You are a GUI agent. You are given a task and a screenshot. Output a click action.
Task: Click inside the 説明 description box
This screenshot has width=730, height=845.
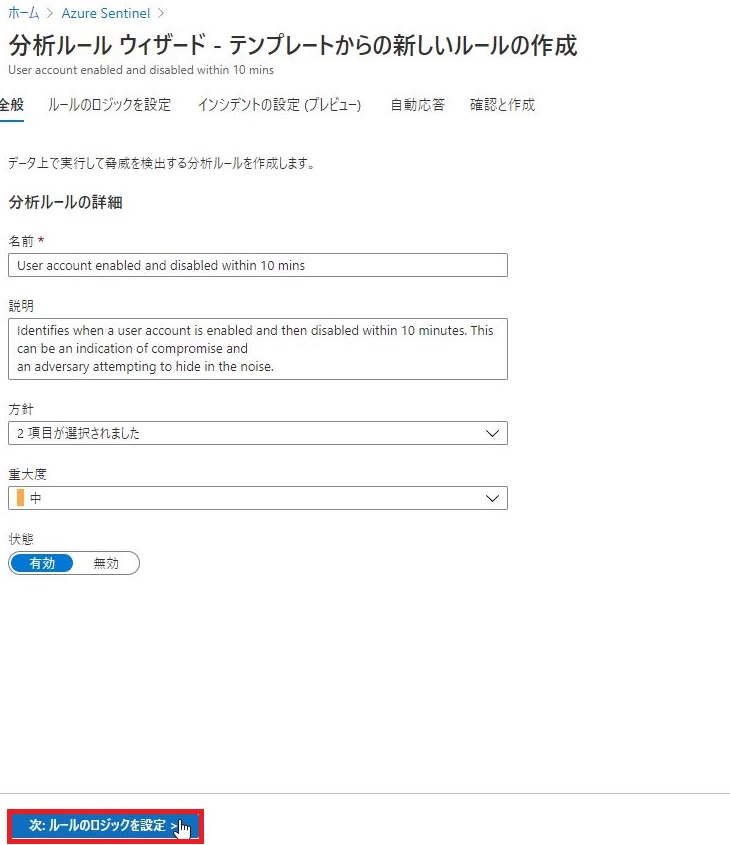click(258, 348)
